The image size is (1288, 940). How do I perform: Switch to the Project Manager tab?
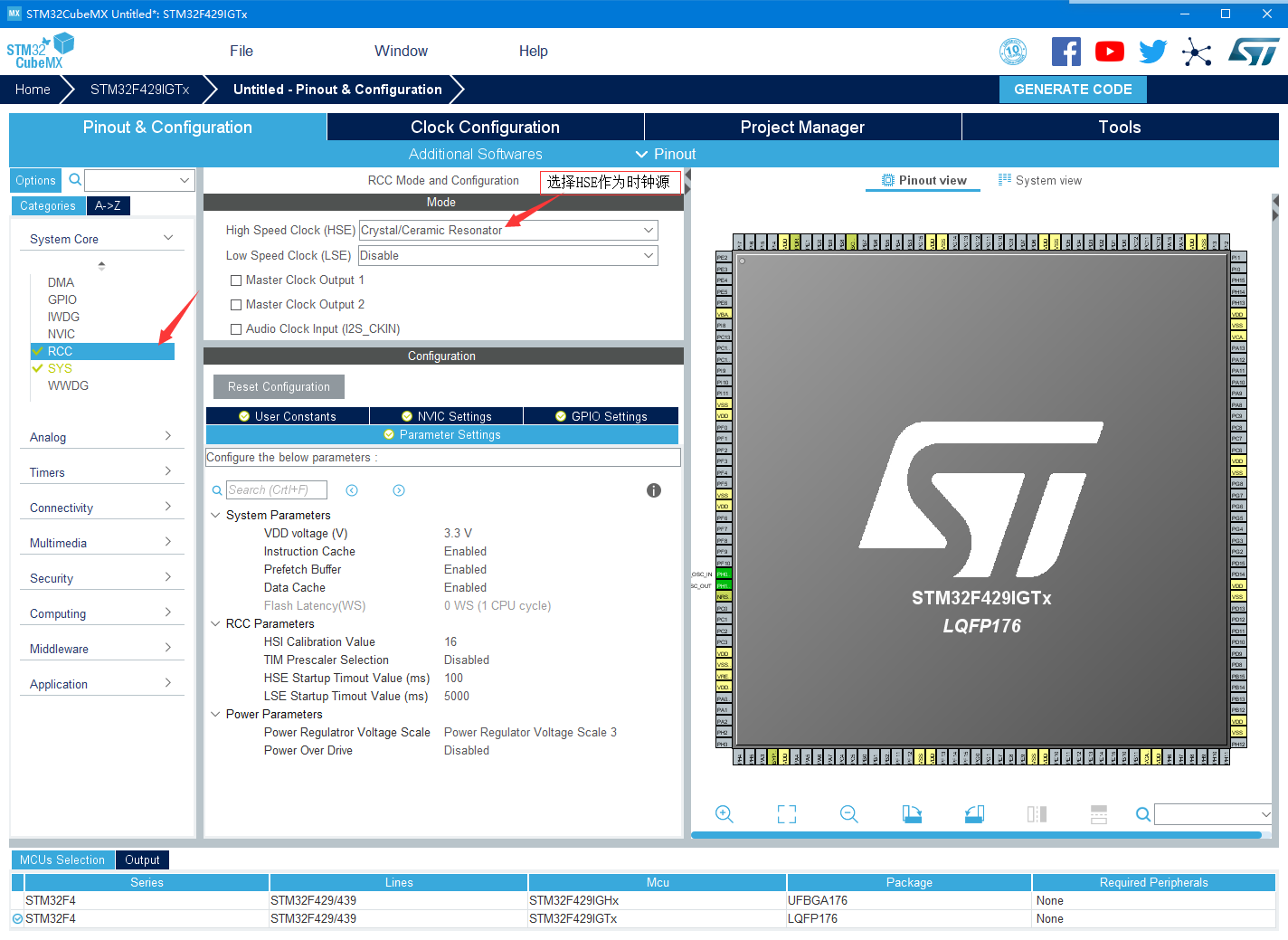pos(802,127)
